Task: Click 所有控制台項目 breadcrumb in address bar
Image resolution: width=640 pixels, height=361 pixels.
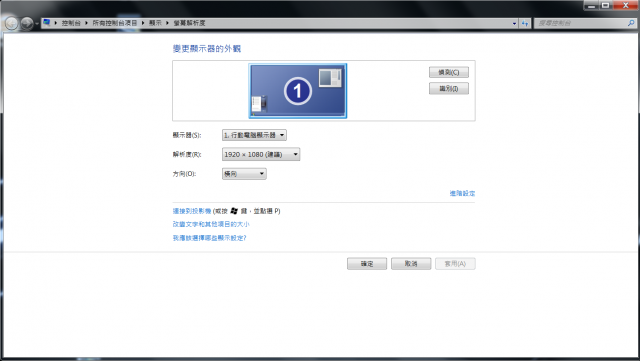Action: point(115,23)
